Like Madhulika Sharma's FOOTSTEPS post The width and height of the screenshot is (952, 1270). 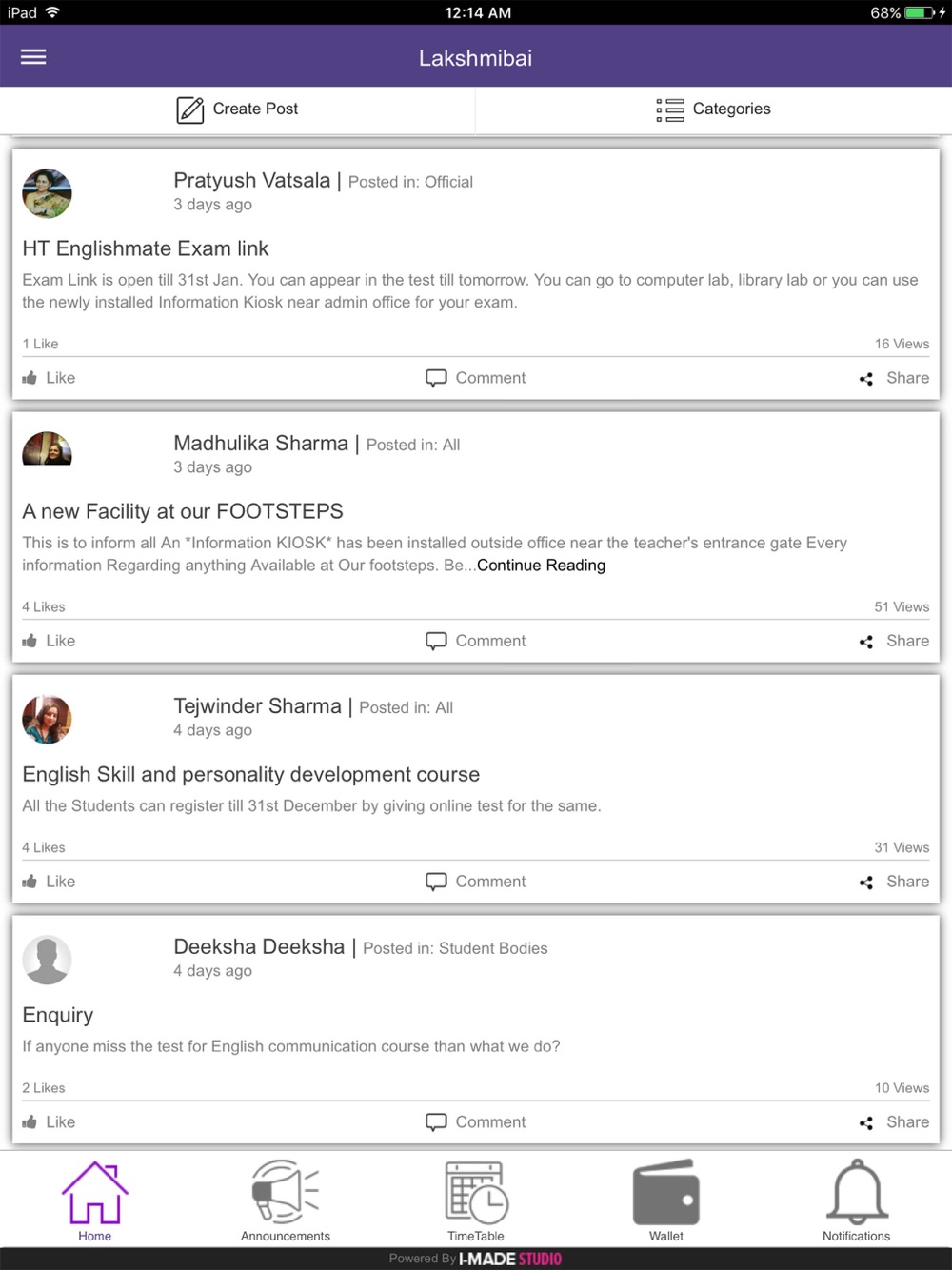[49, 641]
